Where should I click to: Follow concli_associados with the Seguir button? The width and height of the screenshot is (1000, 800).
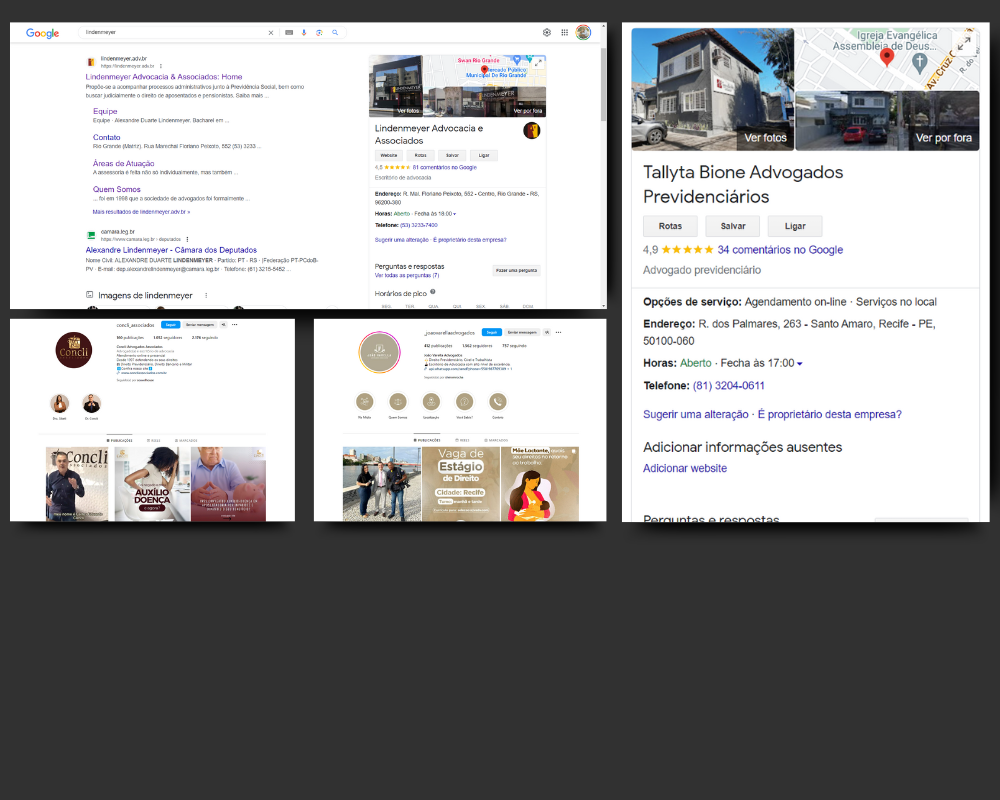pos(170,325)
